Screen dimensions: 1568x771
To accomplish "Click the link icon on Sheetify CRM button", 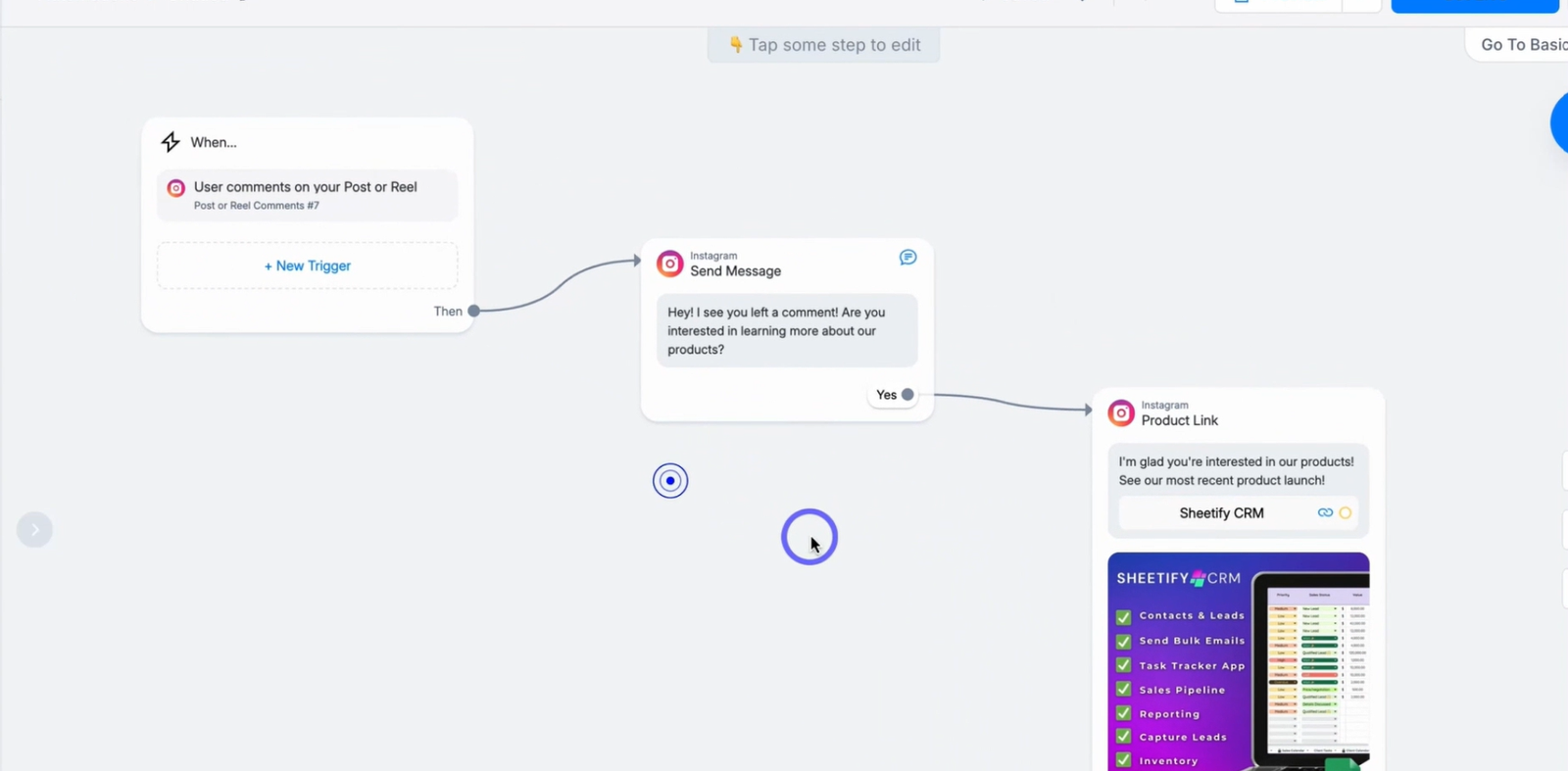I will pos(1325,512).
